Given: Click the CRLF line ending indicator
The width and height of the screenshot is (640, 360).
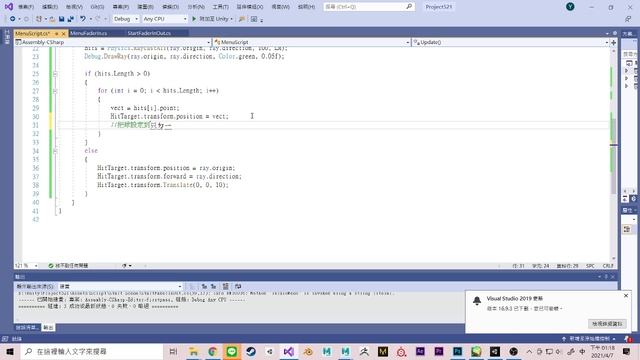Looking at the screenshot, I should (608, 266).
